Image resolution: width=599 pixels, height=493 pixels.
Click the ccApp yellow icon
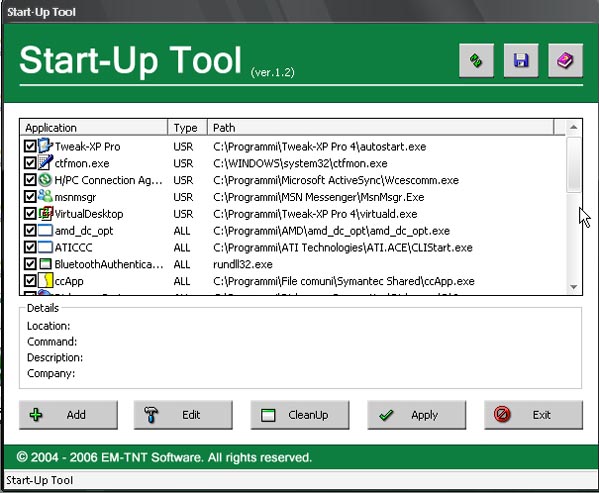45,281
